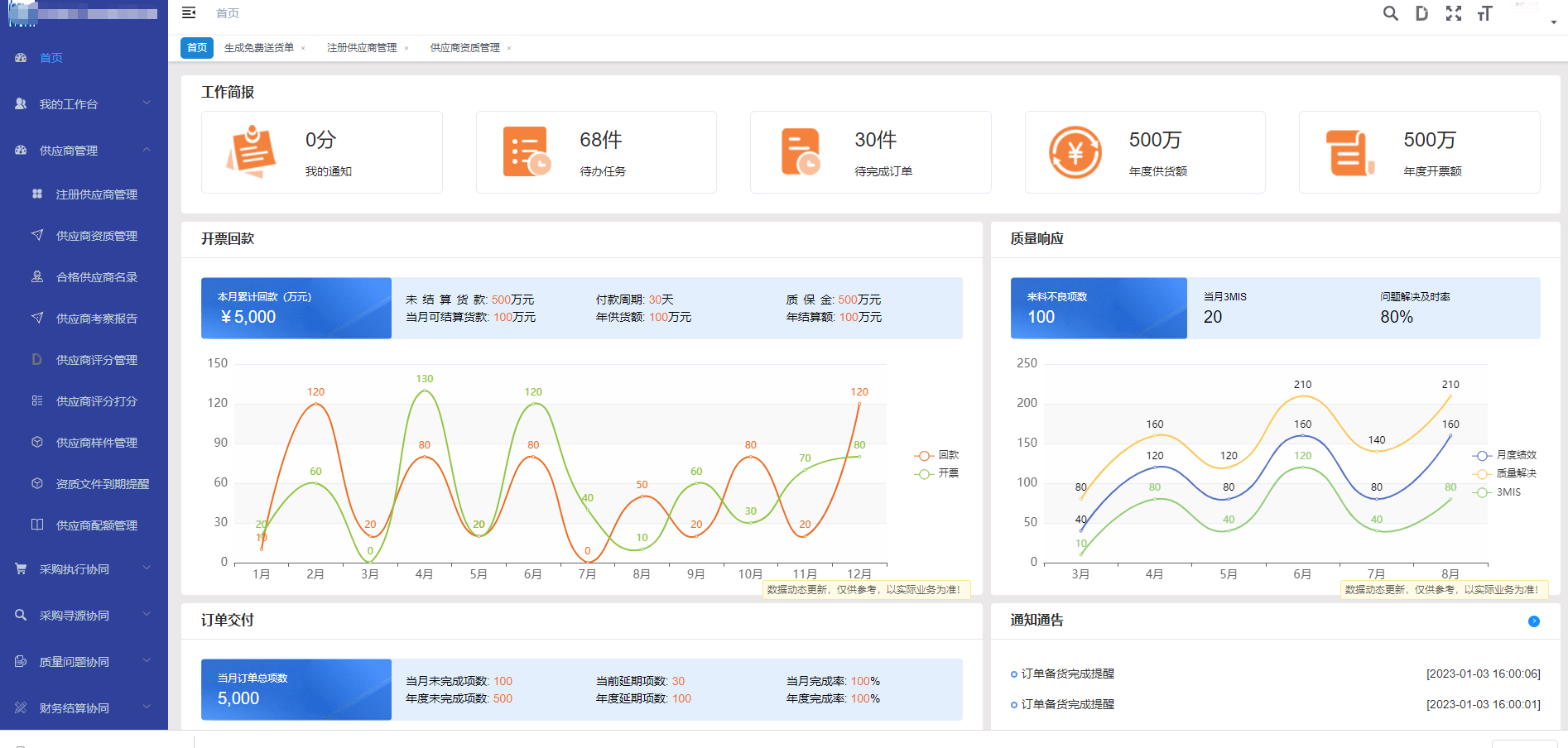Click the 年度开票额 invoice scroll icon

click(x=1349, y=152)
